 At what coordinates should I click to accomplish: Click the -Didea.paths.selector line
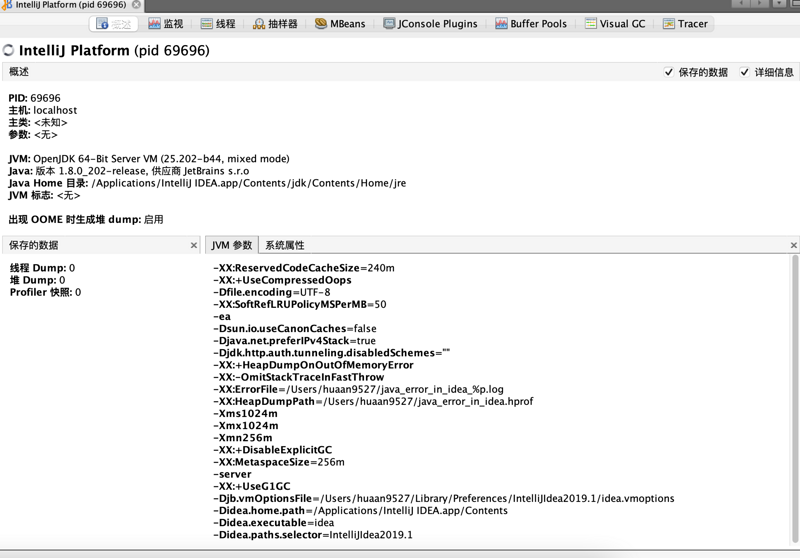click(x=313, y=535)
